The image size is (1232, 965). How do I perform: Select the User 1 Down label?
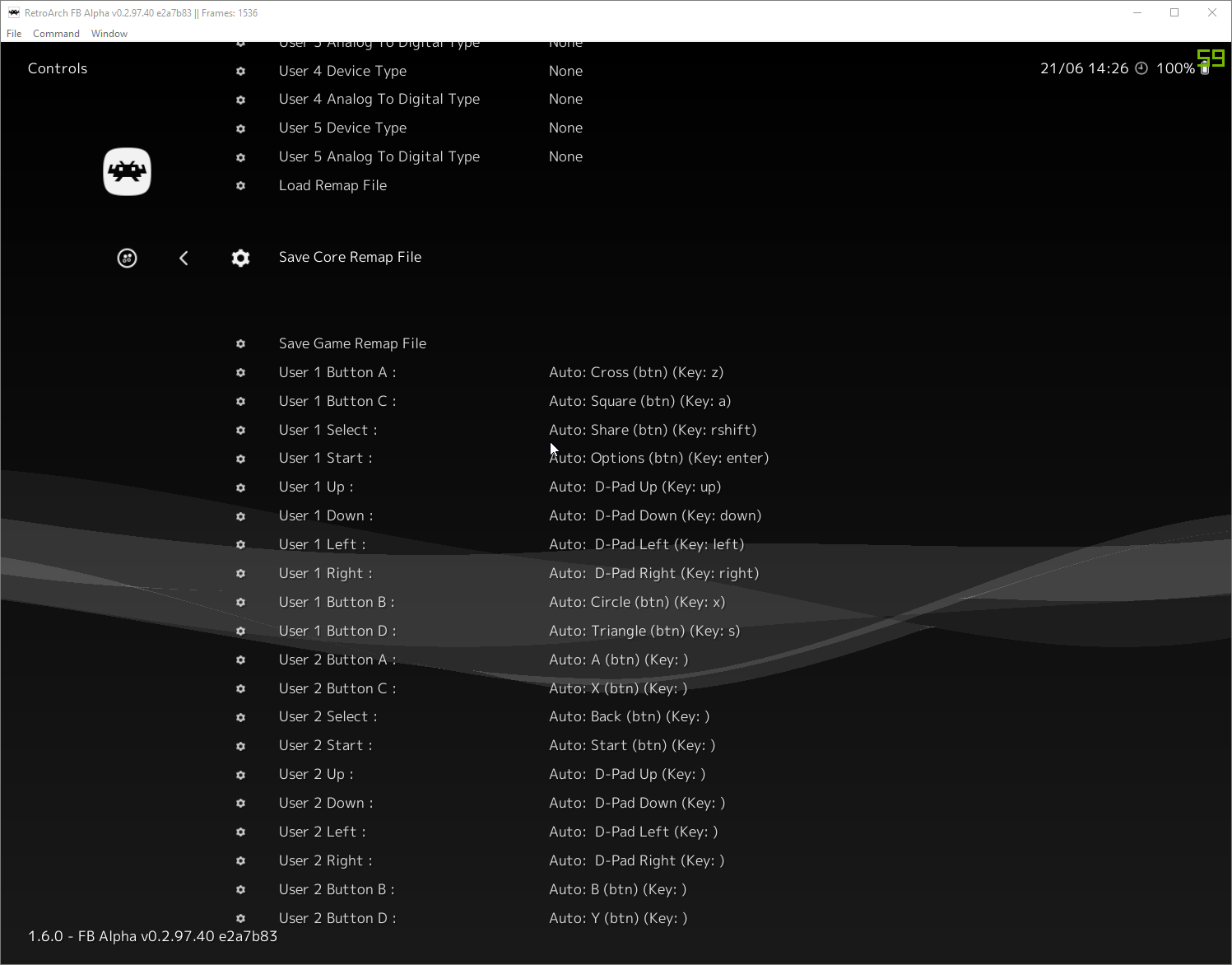click(326, 516)
